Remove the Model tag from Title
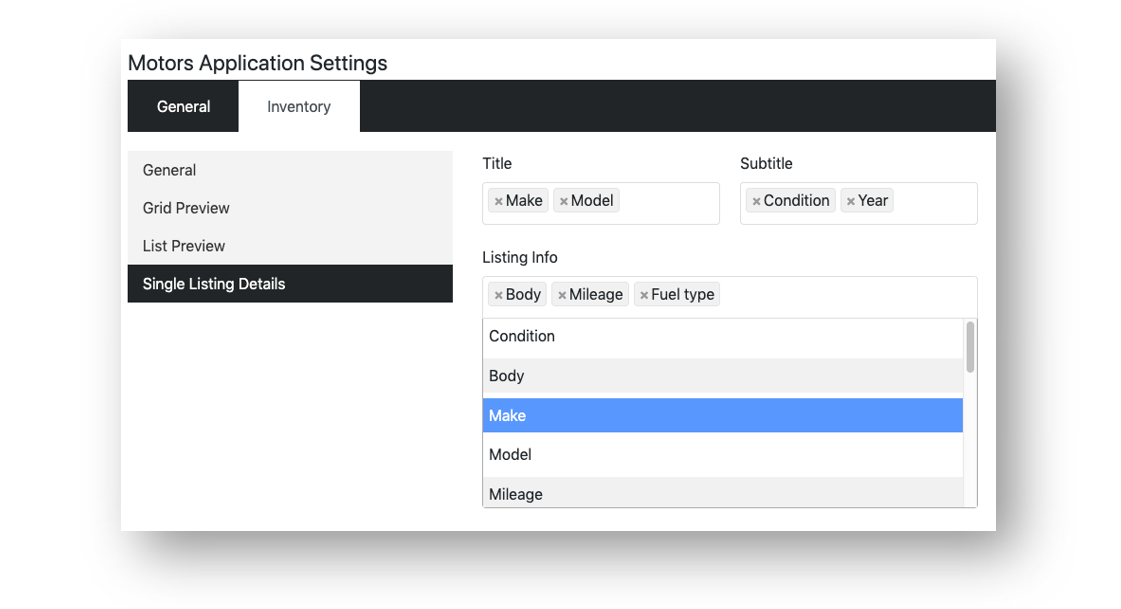This screenshot has width=1121, height=609. [564, 202]
